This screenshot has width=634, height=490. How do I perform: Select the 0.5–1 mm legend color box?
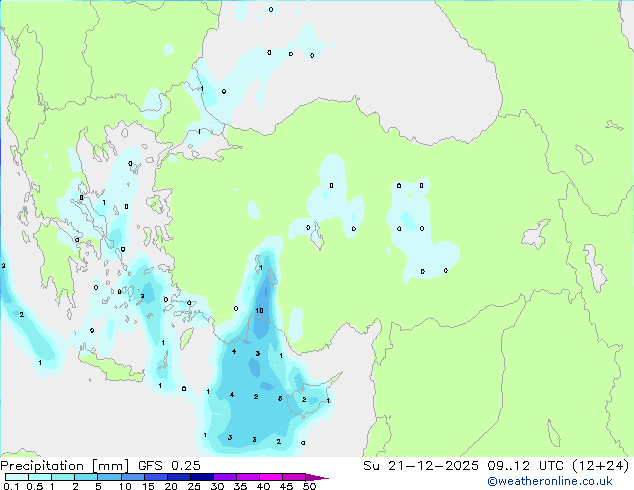click(x=40, y=477)
